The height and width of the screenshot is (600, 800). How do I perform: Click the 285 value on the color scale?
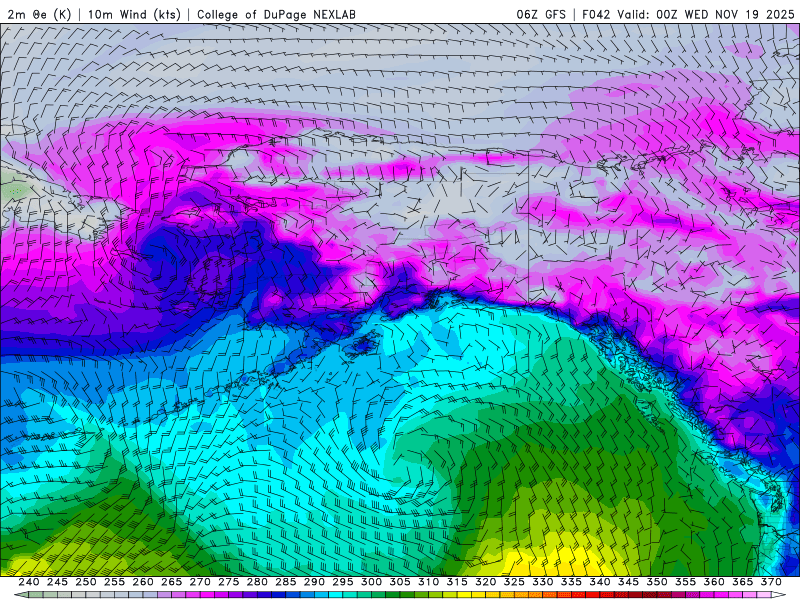(286, 582)
